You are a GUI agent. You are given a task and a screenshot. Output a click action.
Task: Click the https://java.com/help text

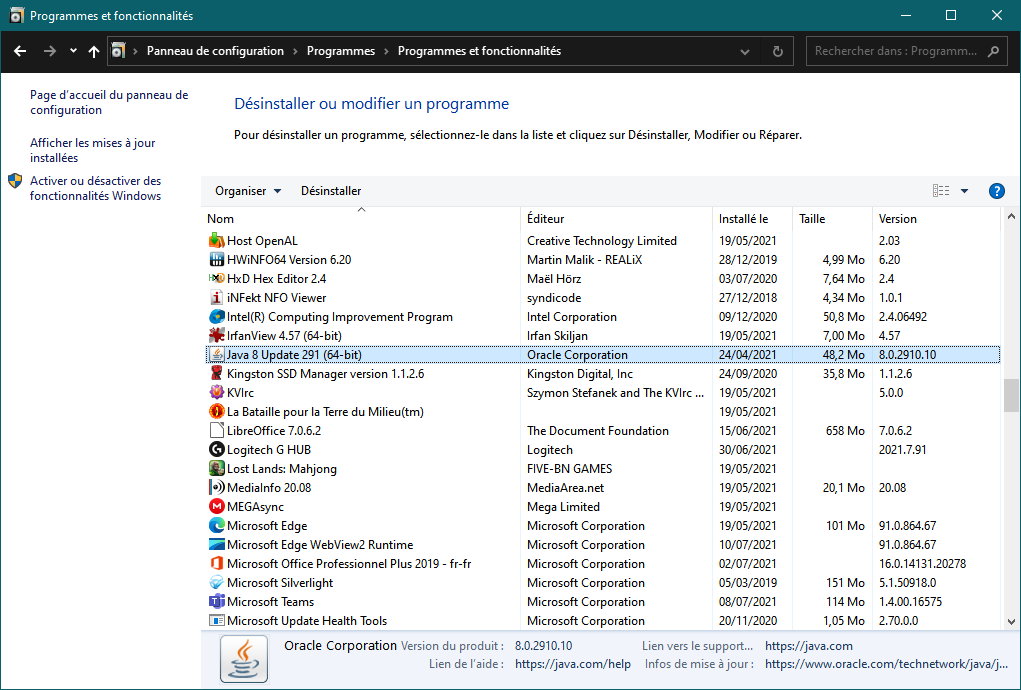573,664
